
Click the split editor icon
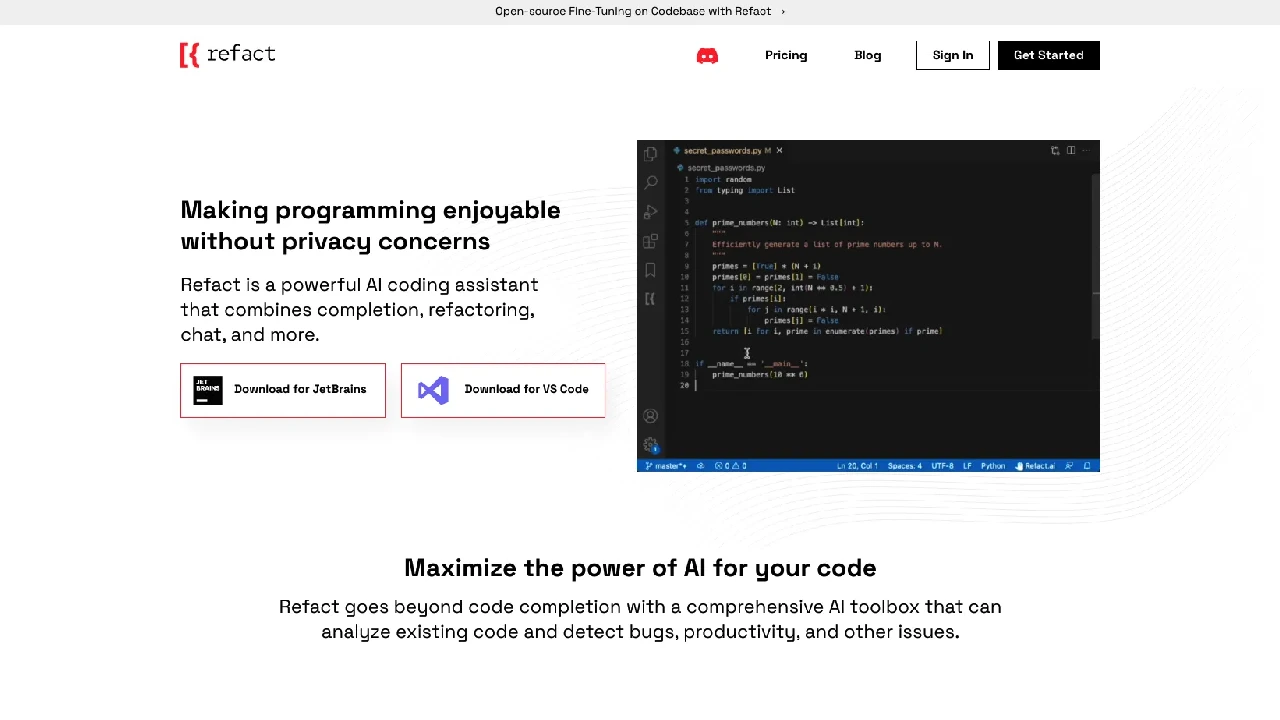coord(1071,151)
